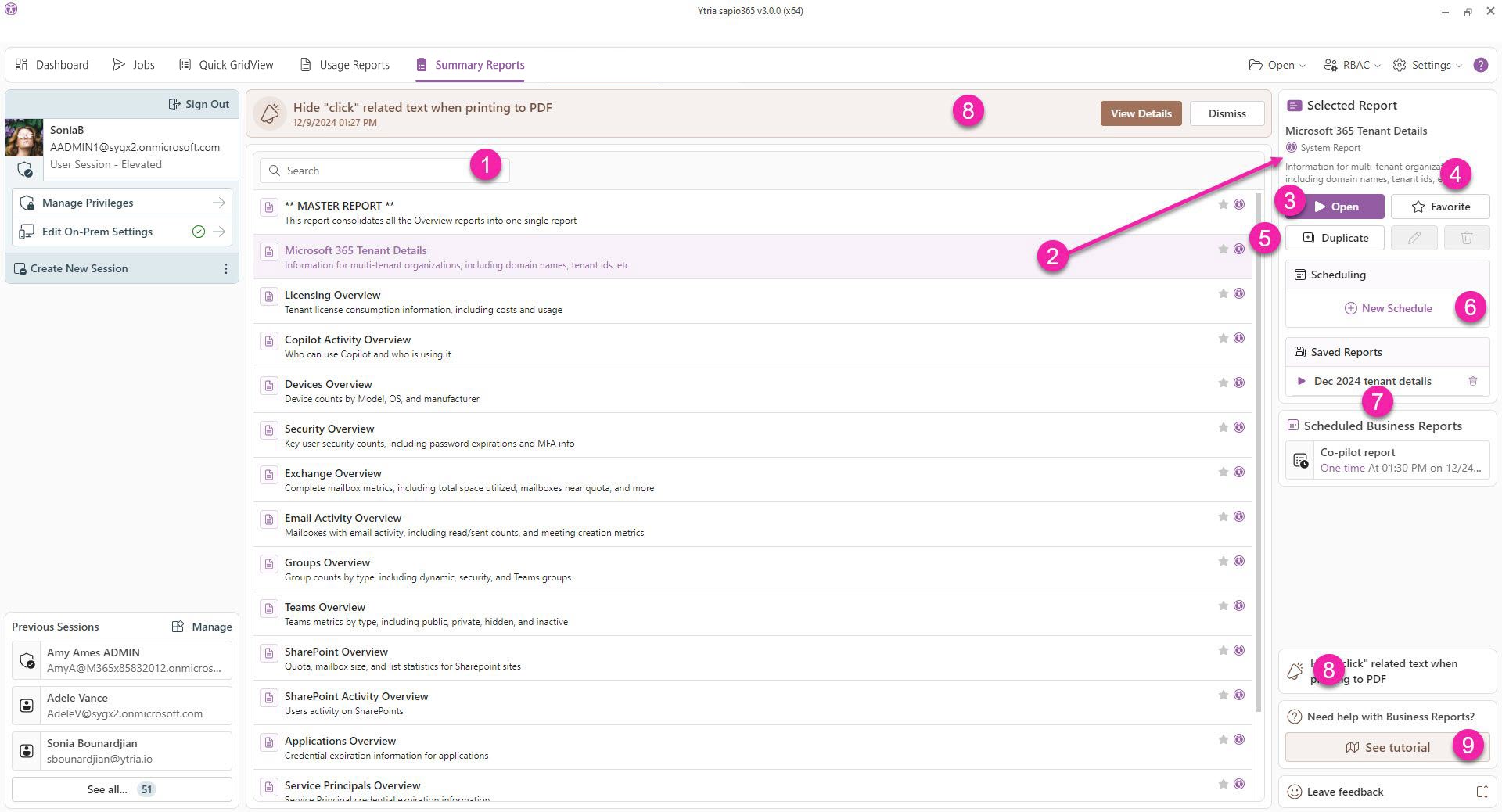This screenshot has height=812, width=1502.
Task: Click the purple help question mark icon
Action: pyautogui.click(x=1480, y=65)
